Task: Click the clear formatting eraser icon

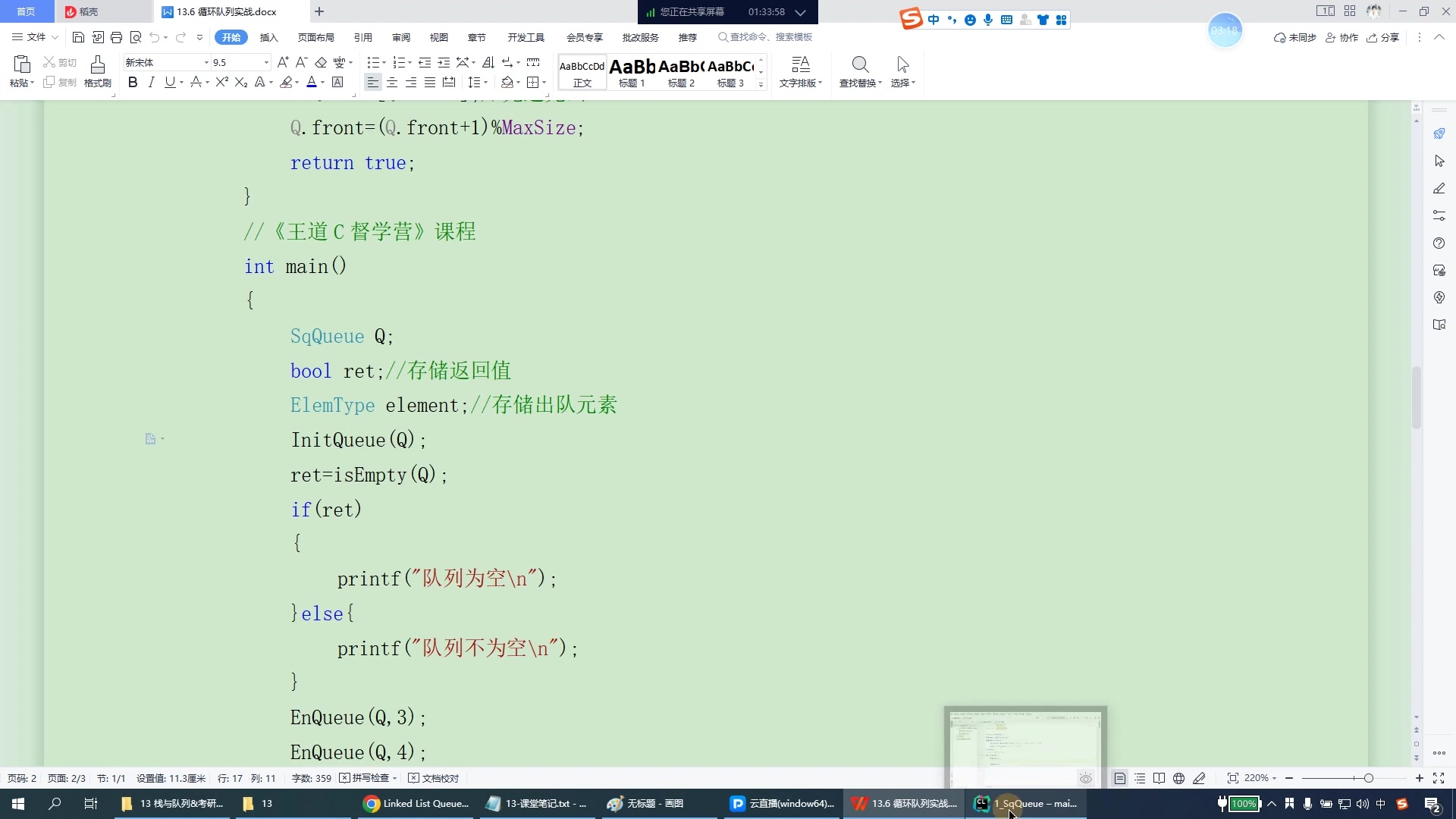Action: 321,62
